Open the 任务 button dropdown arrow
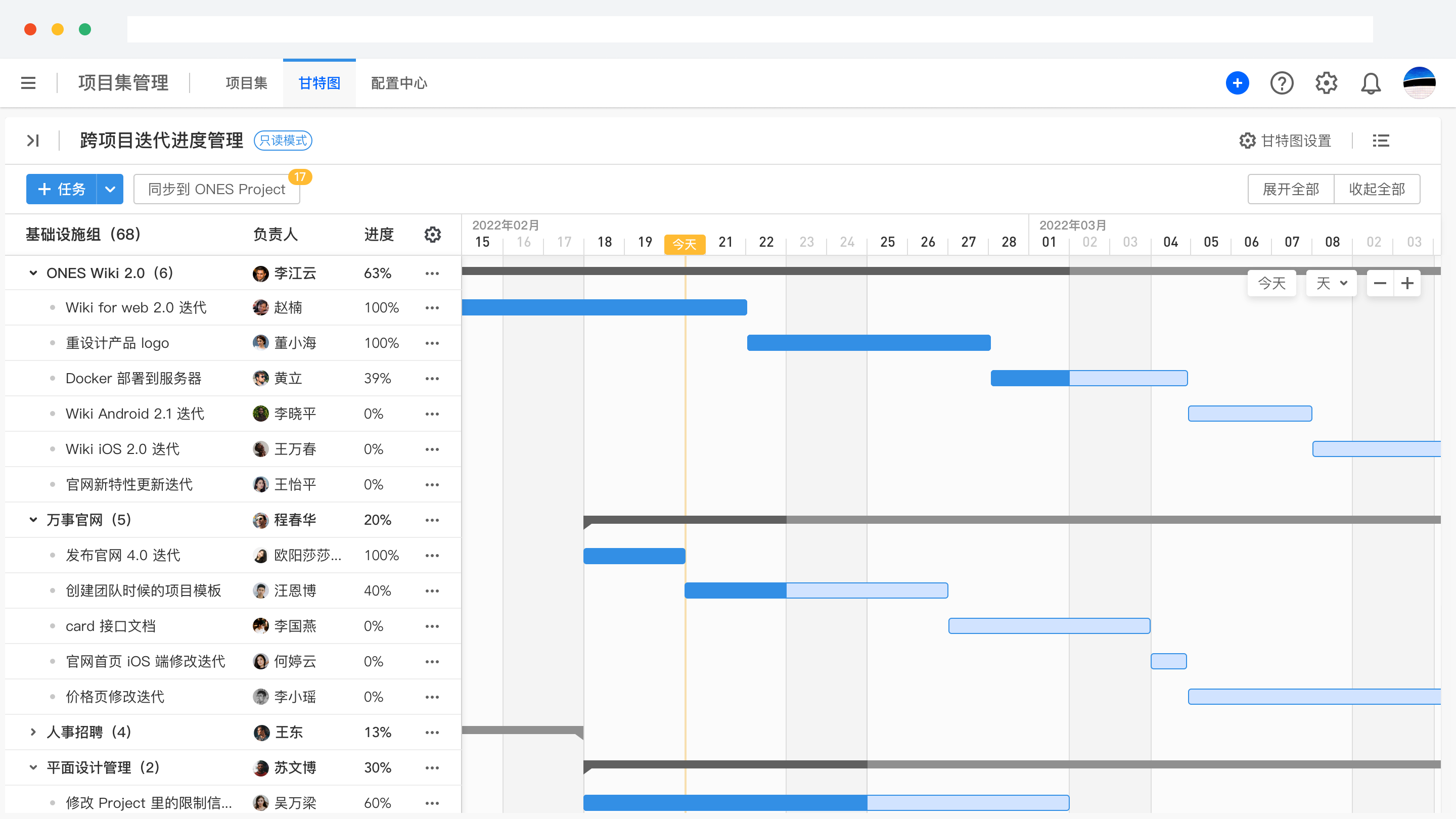Image resolution: width=1456 pixels, height=819 pixels. [x=110, y=190]
